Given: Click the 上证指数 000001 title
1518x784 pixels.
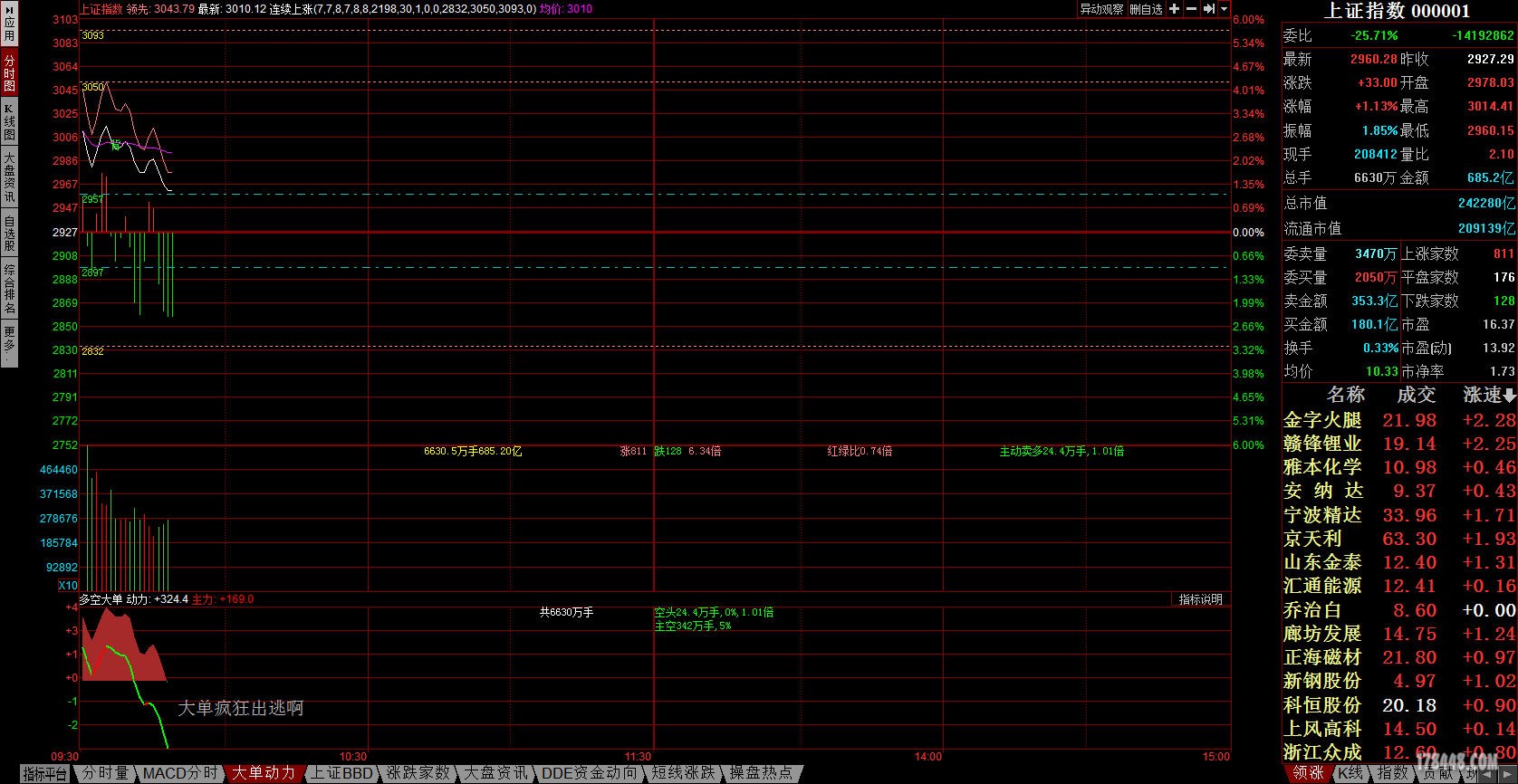Looking at the screenshot, I should pos(1398,11).
